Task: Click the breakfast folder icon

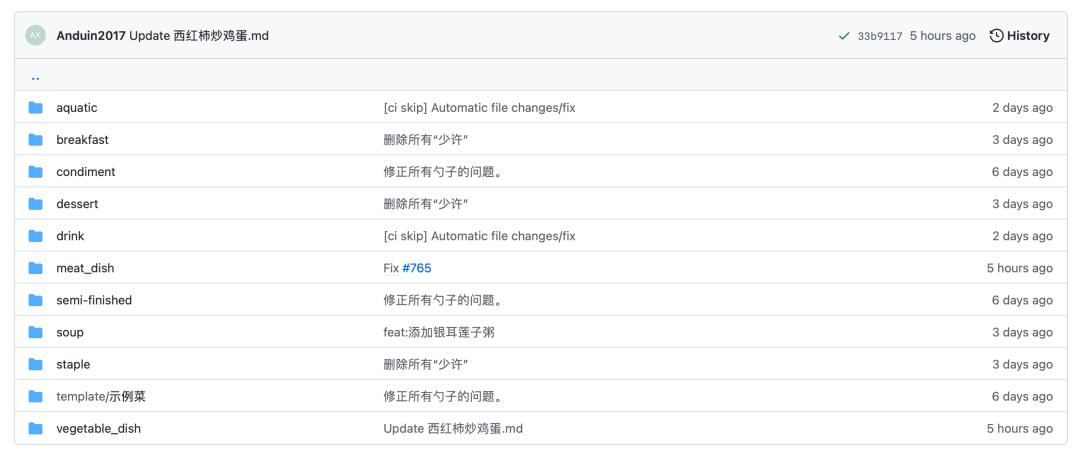Action: pos(35,140)
